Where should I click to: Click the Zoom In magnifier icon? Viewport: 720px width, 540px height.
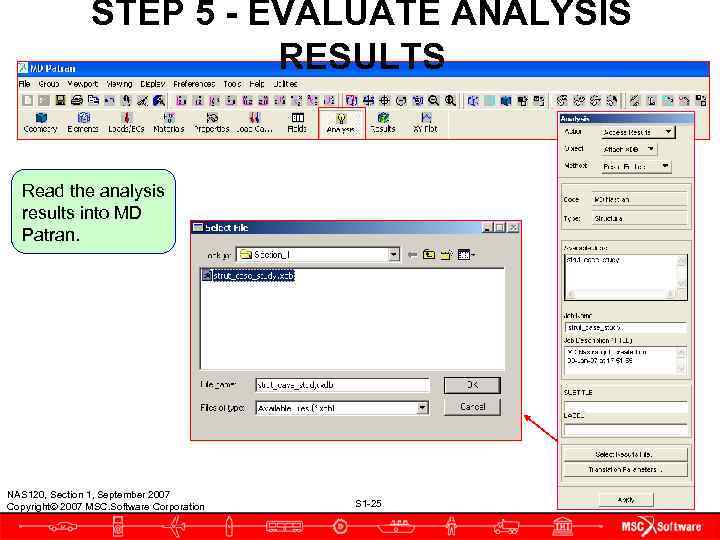click(450, 101)
